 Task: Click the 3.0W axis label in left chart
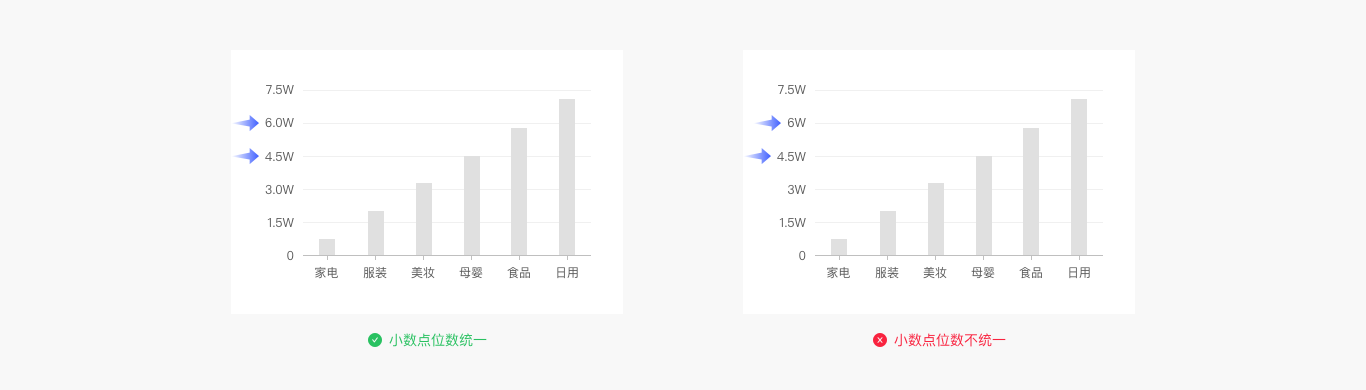click(280, 189)
